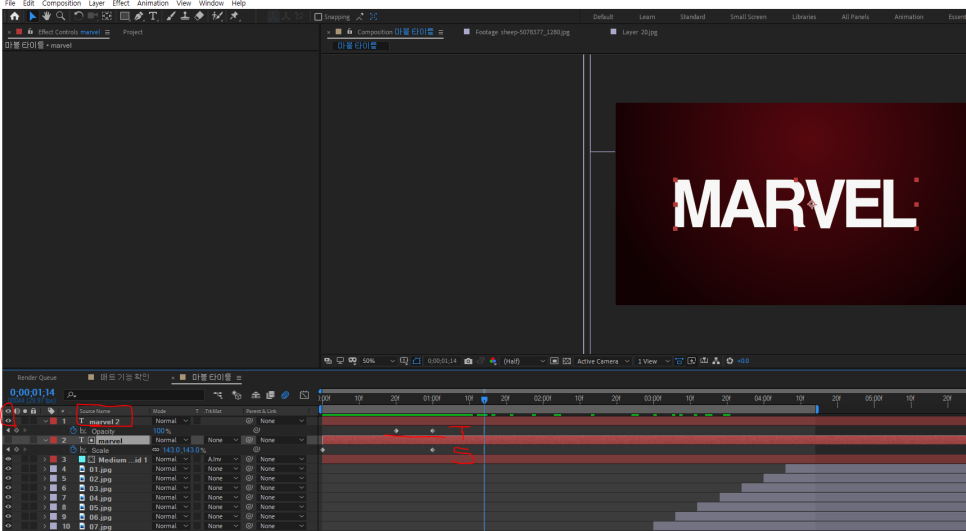Toggle the Frame Blending enable switch
This screenshot has width=966, height=531.
click(270, 395)
